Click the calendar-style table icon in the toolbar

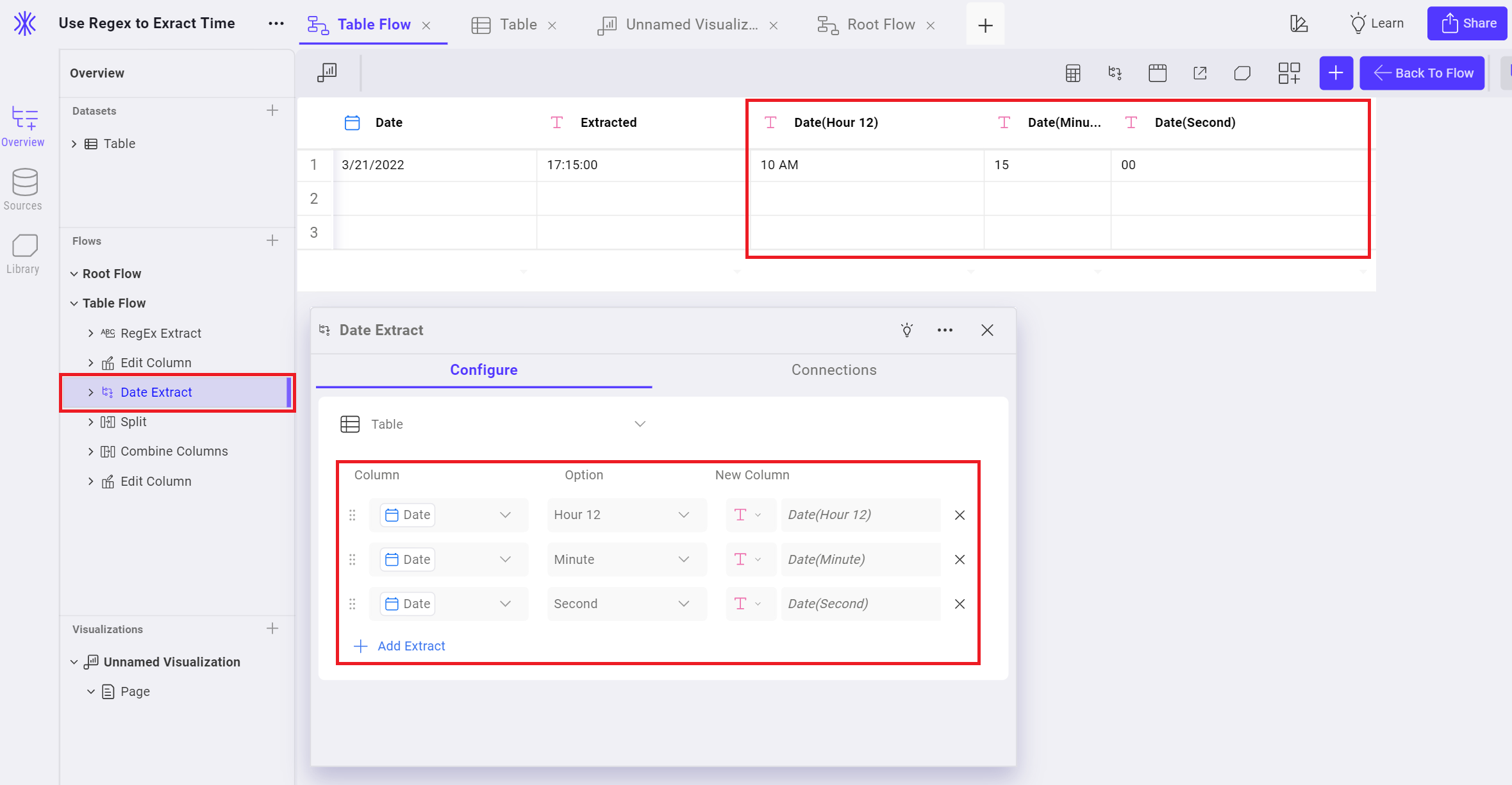(x=1158, y=73)
